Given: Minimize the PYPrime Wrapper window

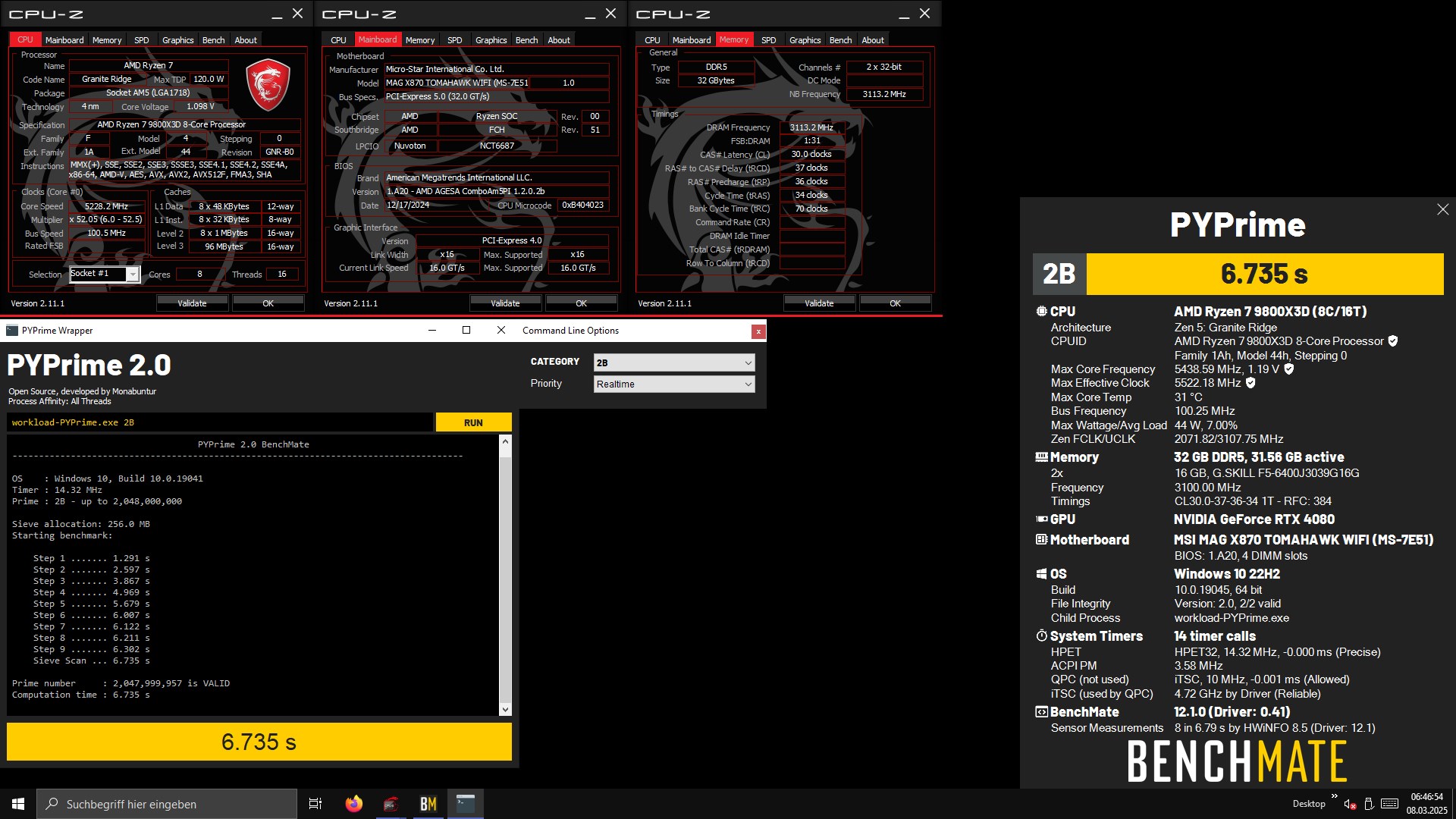Looking at the screenshot, I should tap(432, 331).
